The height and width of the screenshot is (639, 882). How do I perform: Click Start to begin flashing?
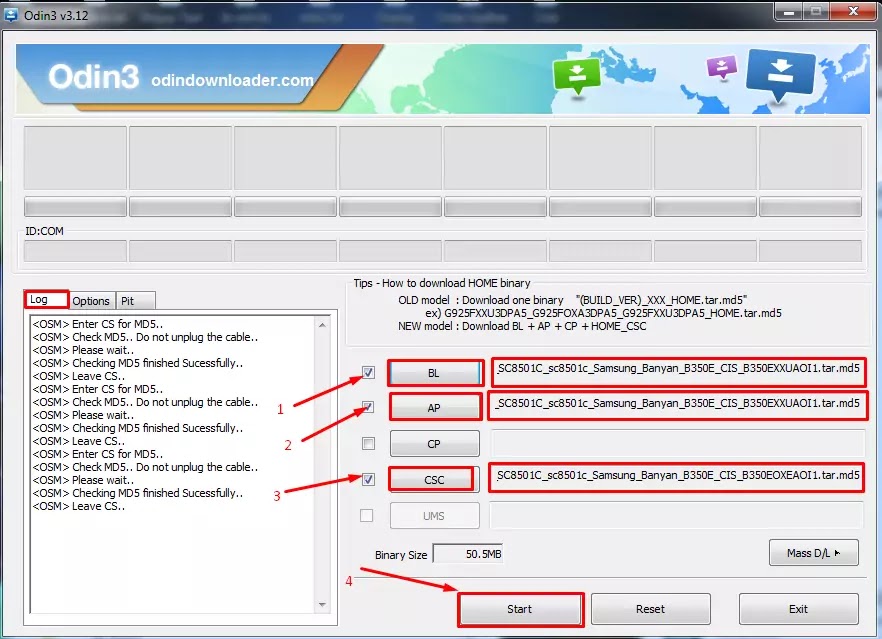(x=520, y=609)
